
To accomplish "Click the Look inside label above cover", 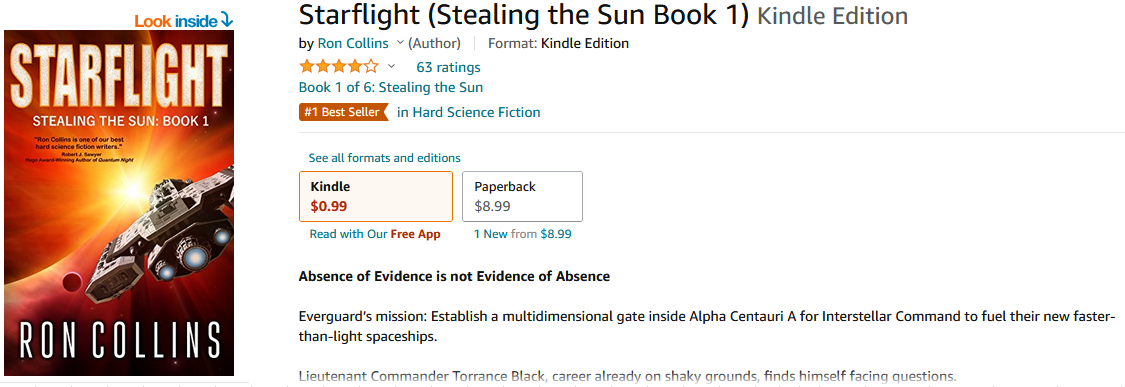I will pos(176,22).
